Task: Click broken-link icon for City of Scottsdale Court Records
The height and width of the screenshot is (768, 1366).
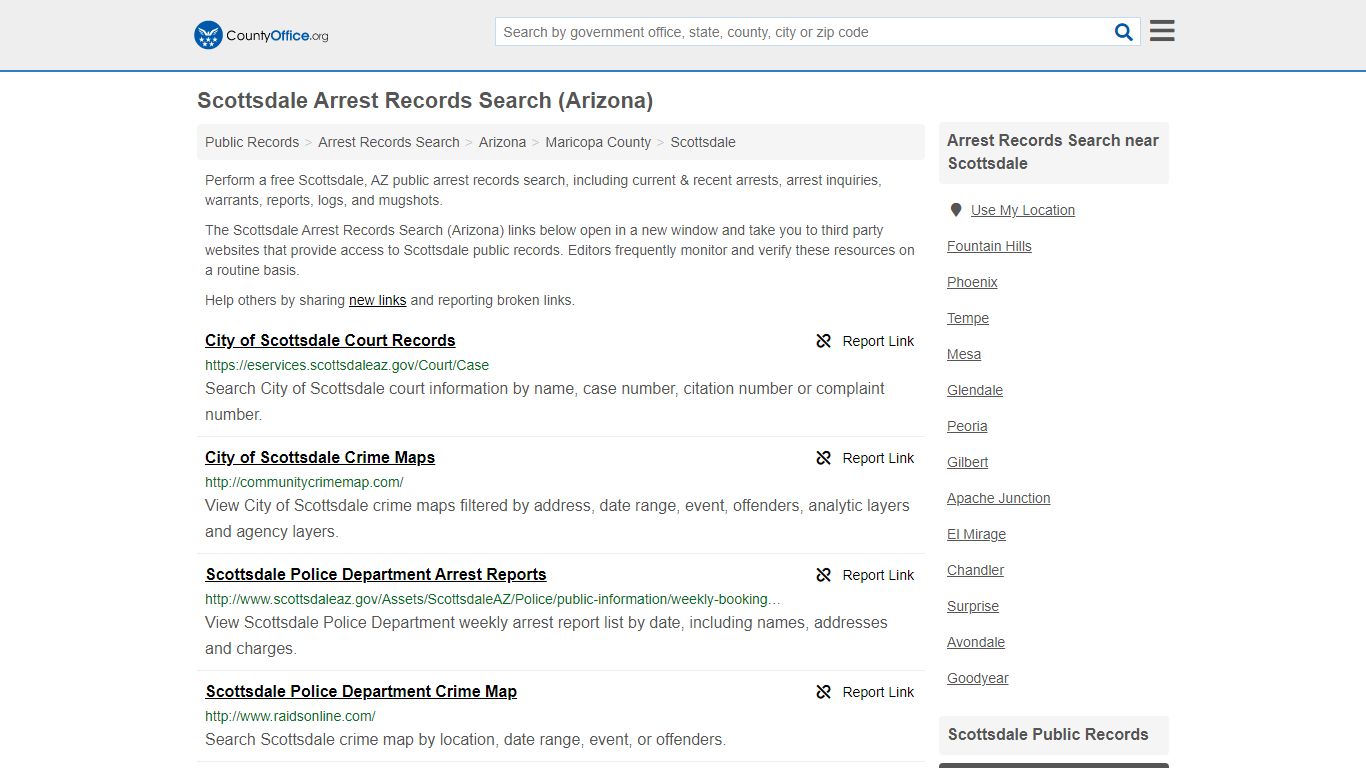Action: pos(823,341)
